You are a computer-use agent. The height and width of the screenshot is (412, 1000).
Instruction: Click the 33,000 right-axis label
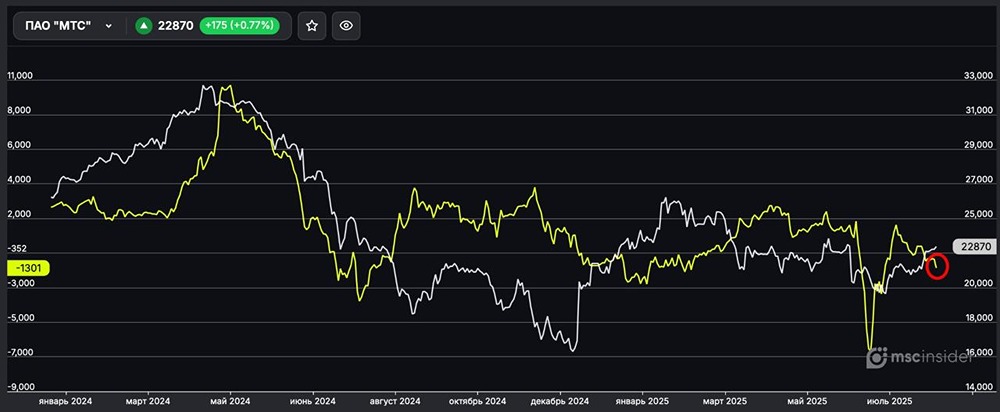[973, 76]
